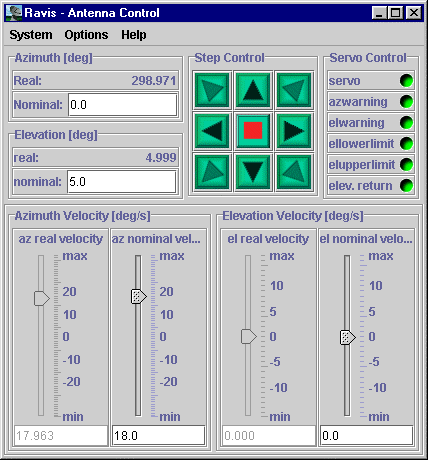Click the ellowerlimit label
Viewport: 428px width, 460px height.
(361, 144)
